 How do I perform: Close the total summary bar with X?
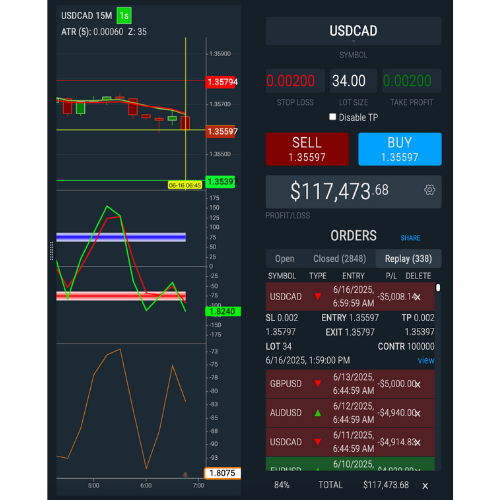point(425,486)
